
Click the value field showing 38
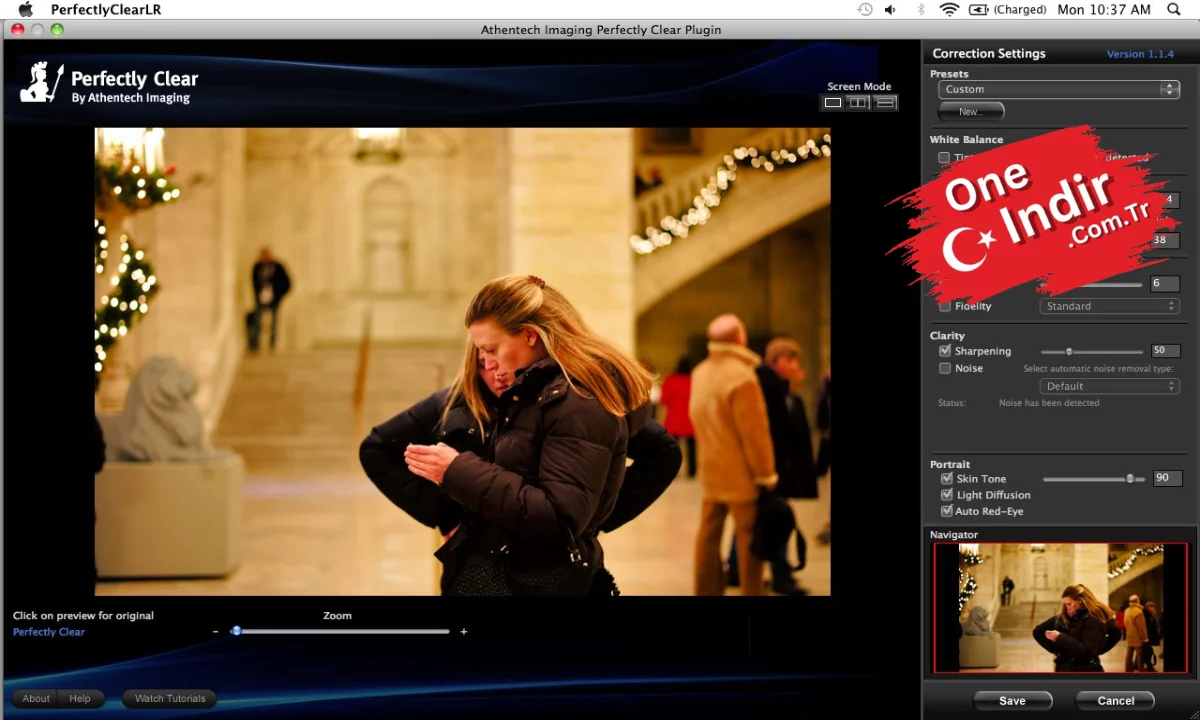point(1165,240)
